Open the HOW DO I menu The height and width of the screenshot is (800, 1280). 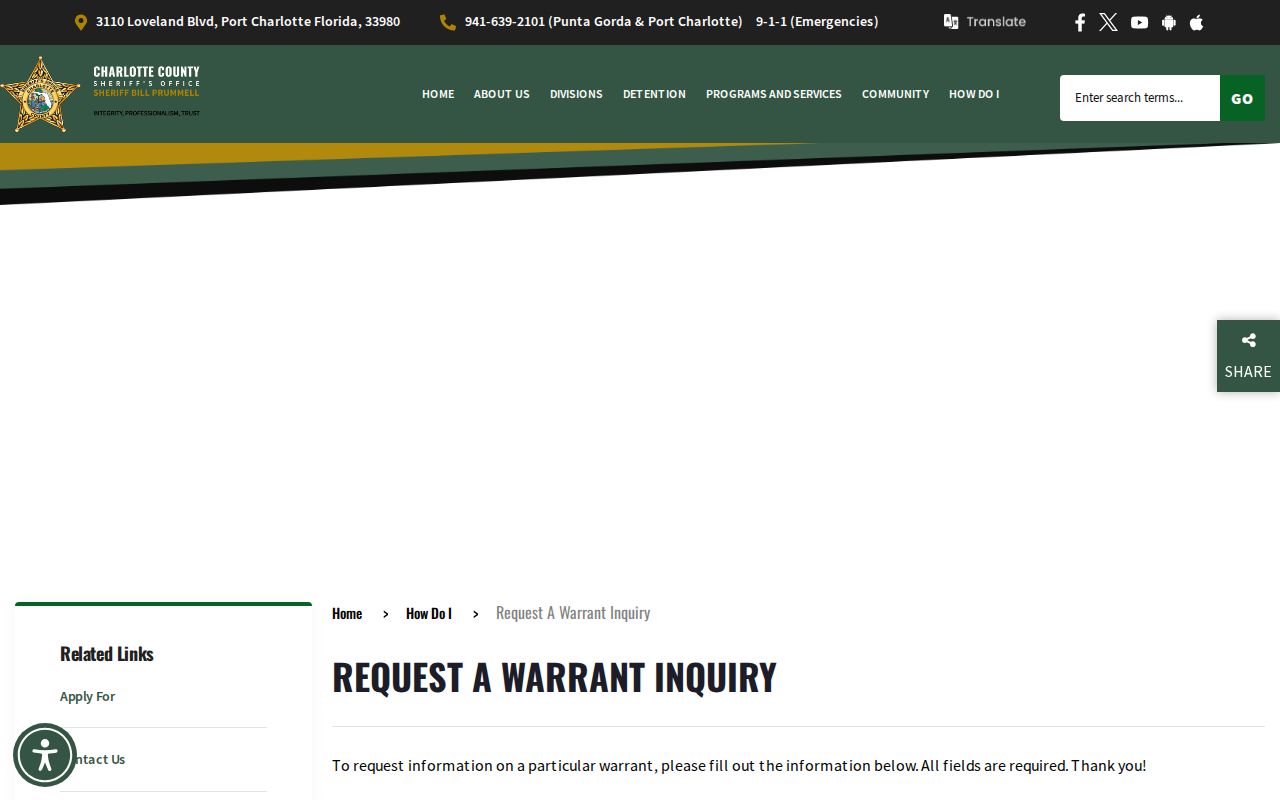974,94
